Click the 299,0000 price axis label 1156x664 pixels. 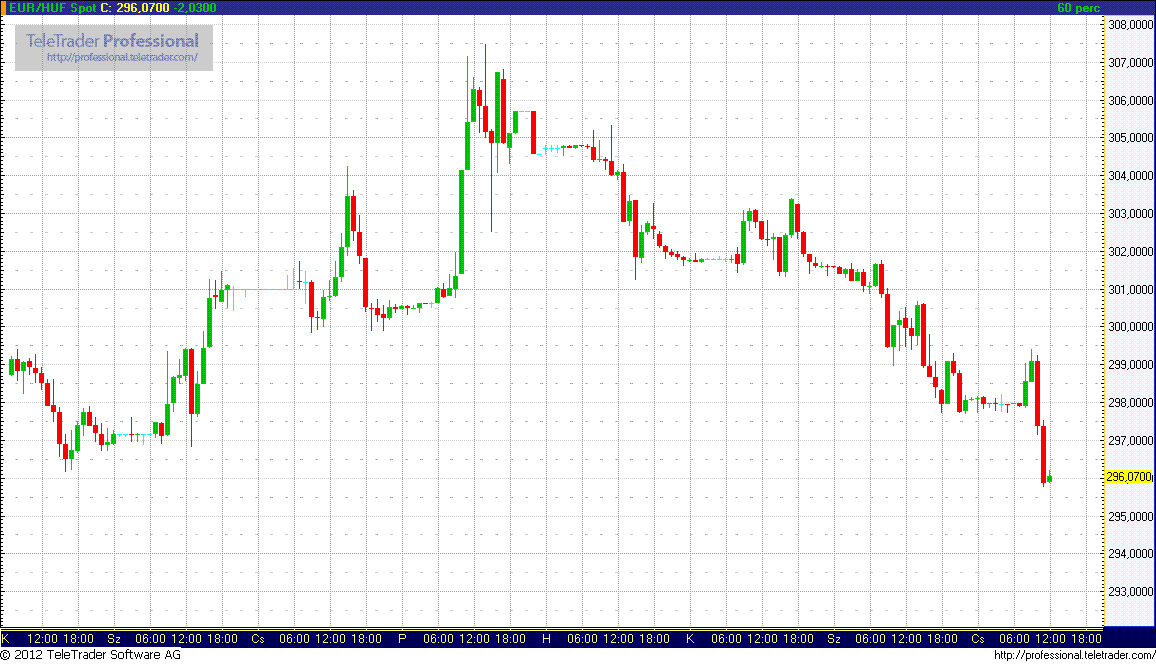[1131, 365]
